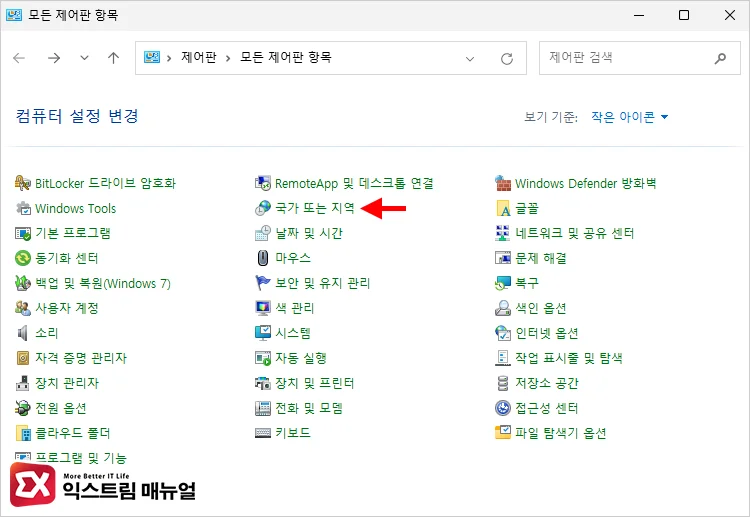Click the 장치 관리자 icon
Image resolution: width=750 pixels, height=517 pixels.
click(22, 383)
